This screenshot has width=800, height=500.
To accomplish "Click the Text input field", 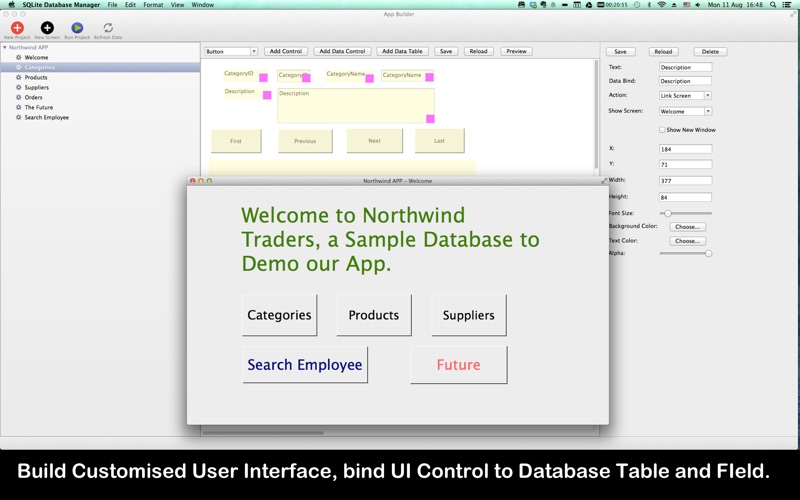I will click(685, 67).
